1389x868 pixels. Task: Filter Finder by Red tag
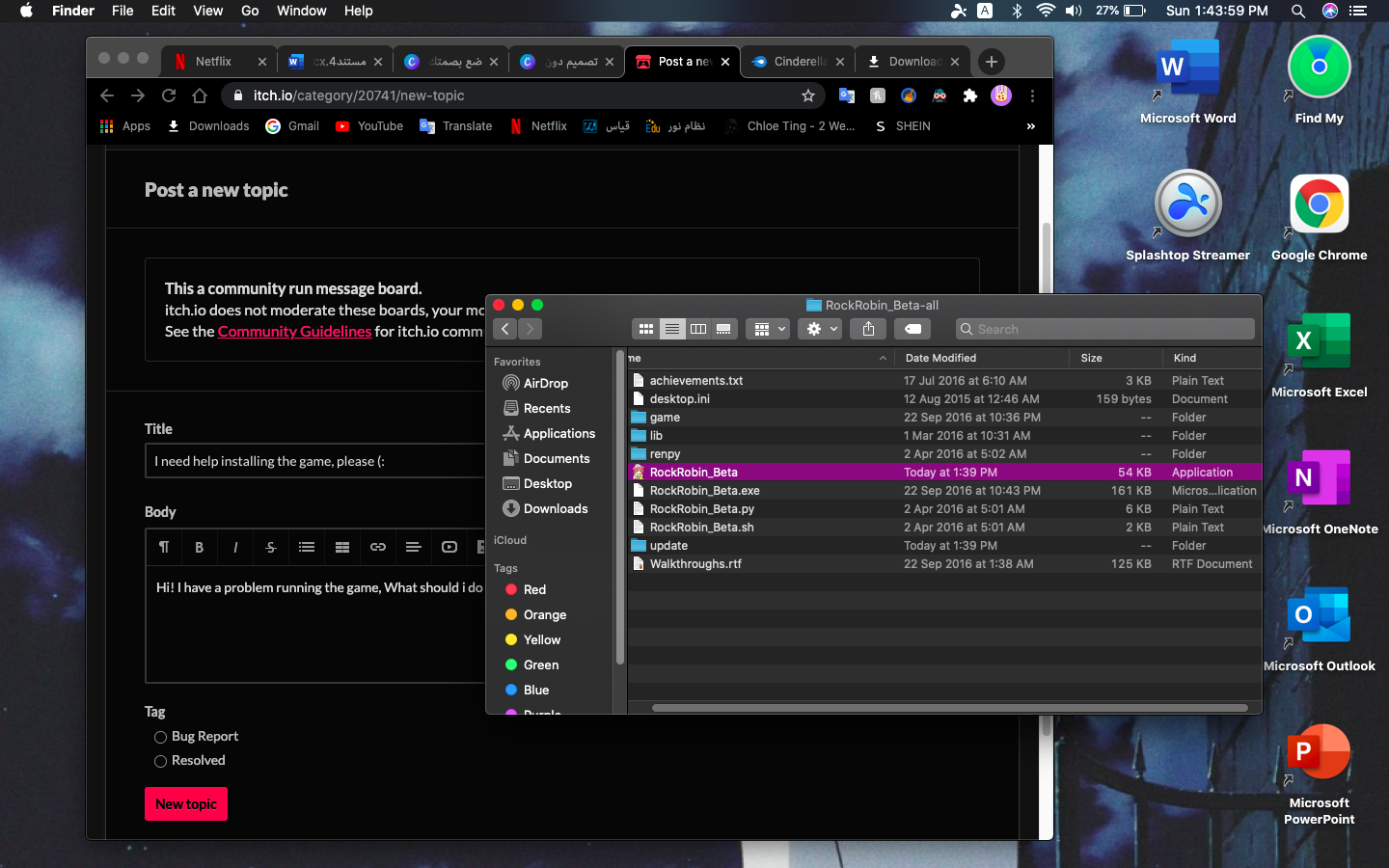(x=526, y=589)
